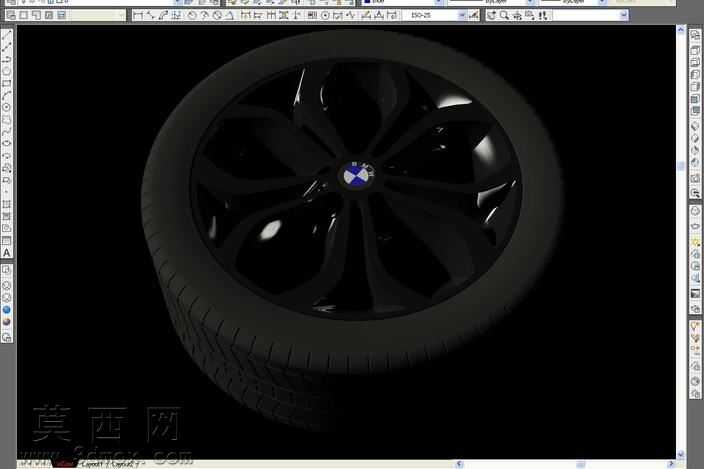Select the Revision Cloud tool

[7, 119]
